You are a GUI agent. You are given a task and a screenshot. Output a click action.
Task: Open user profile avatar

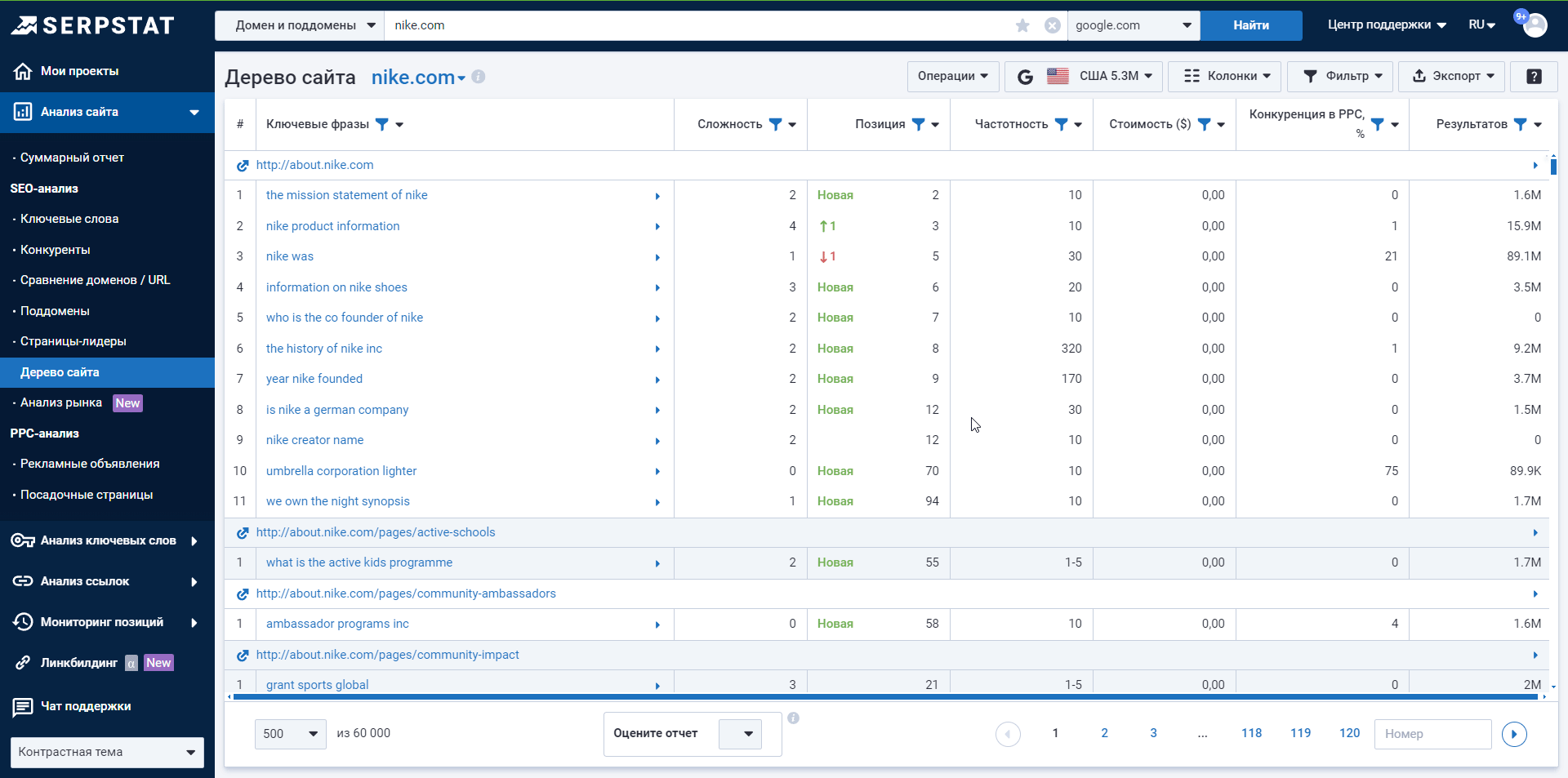tap(1535, 25)
